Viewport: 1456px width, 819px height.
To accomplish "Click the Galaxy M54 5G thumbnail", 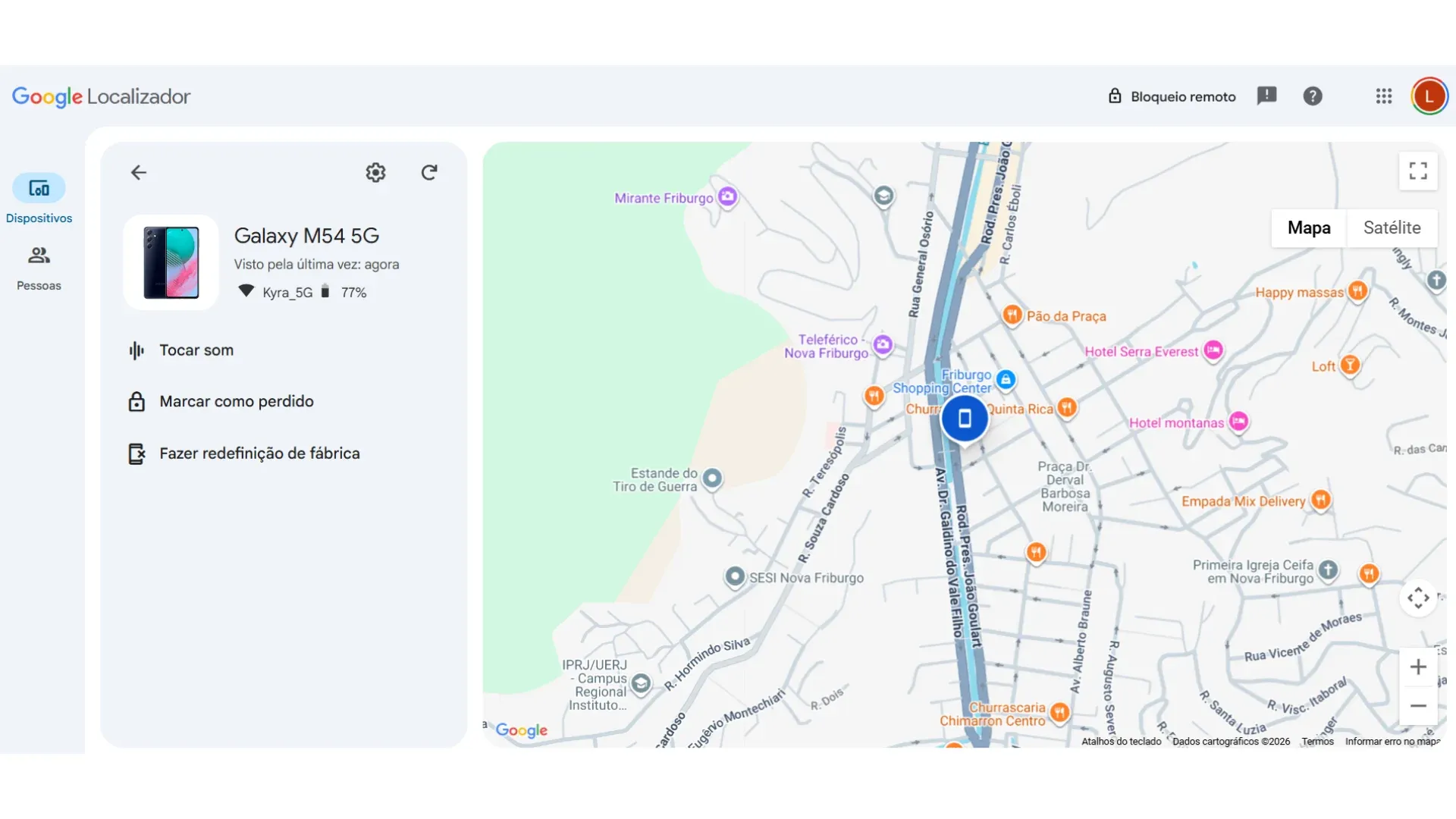I will (171, 262).
